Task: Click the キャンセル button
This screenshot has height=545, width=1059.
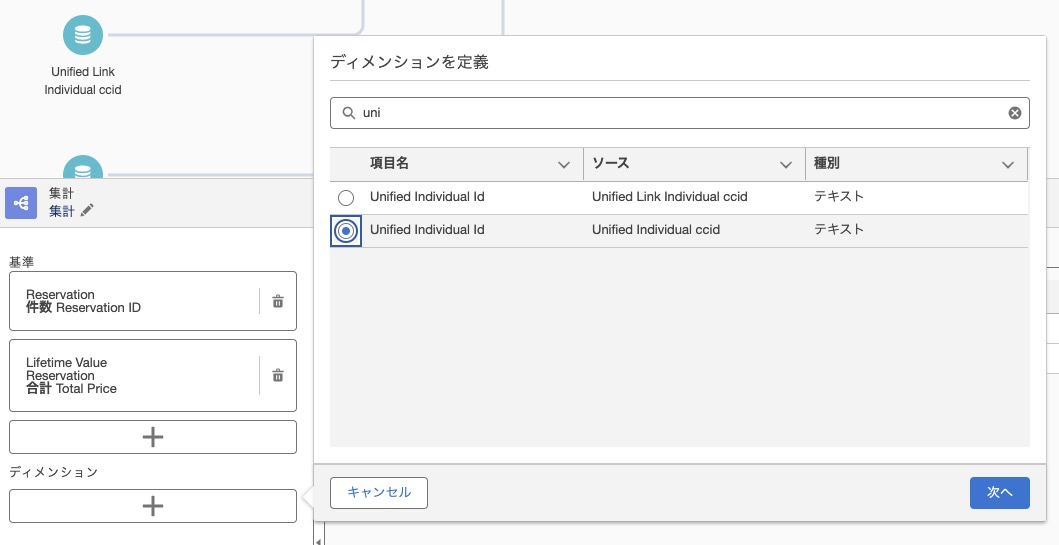Action: coord(379,492)
